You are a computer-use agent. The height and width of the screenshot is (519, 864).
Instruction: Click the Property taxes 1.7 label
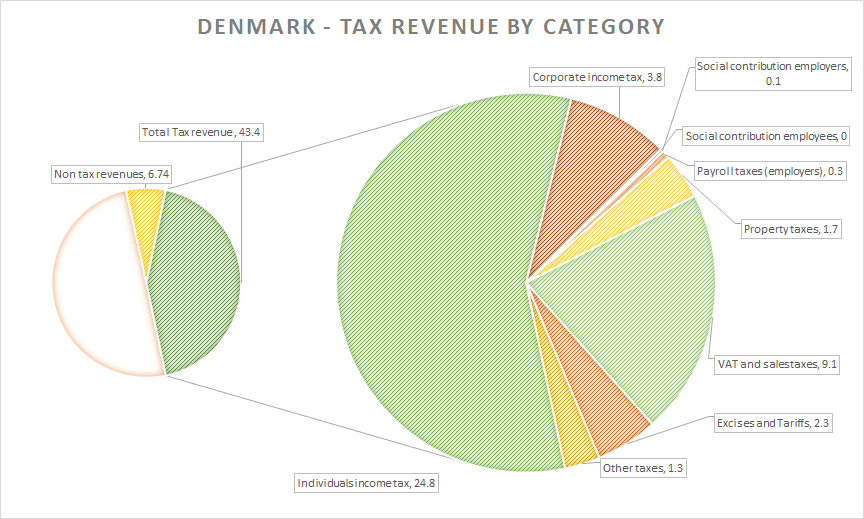[790, 230]
